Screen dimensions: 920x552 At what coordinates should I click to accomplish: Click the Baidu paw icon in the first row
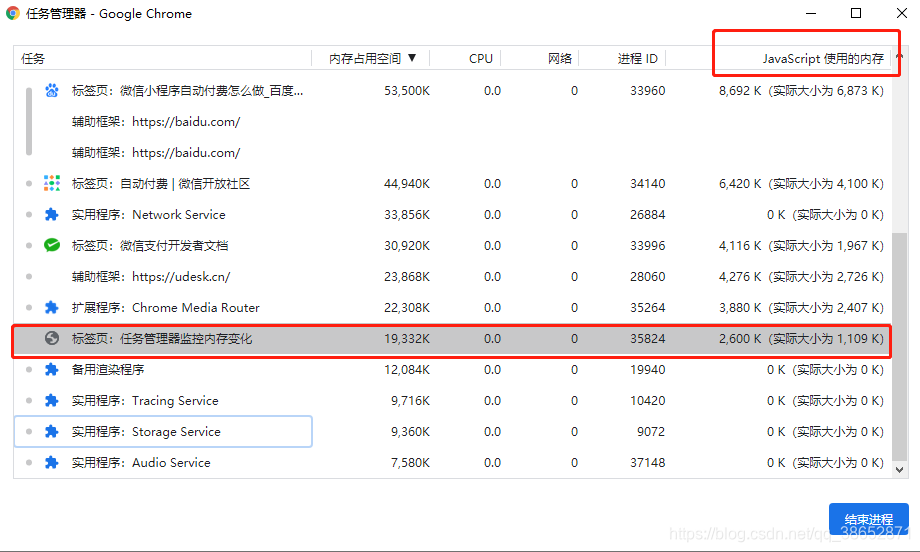52,90
